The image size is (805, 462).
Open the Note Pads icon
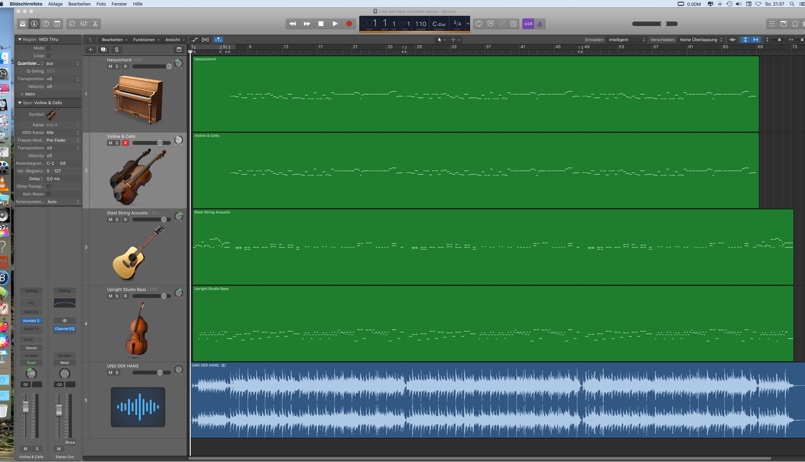(783, 24)
